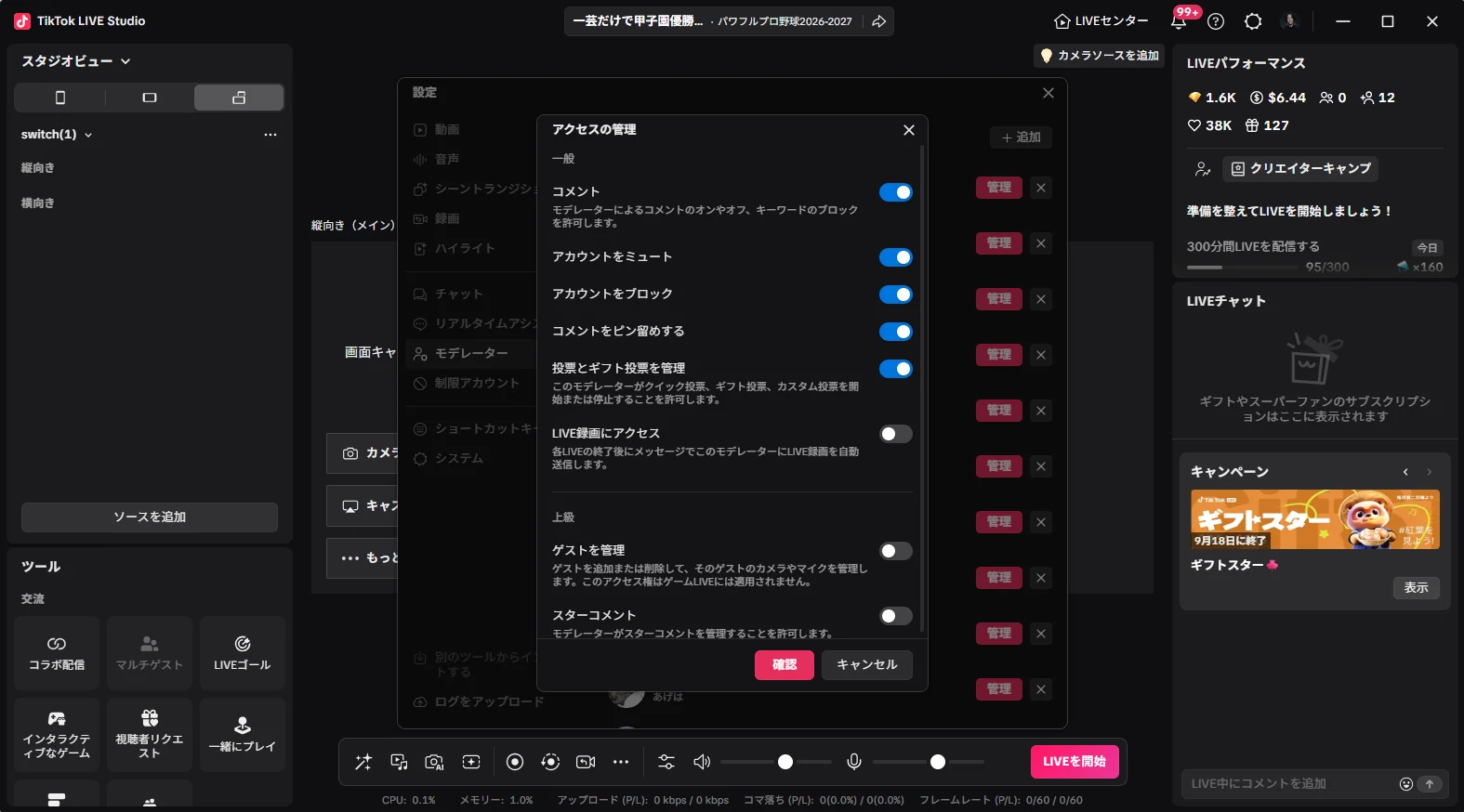
Task: Toggle the コメントをピン留めする switch
Action: pos(896,332)
